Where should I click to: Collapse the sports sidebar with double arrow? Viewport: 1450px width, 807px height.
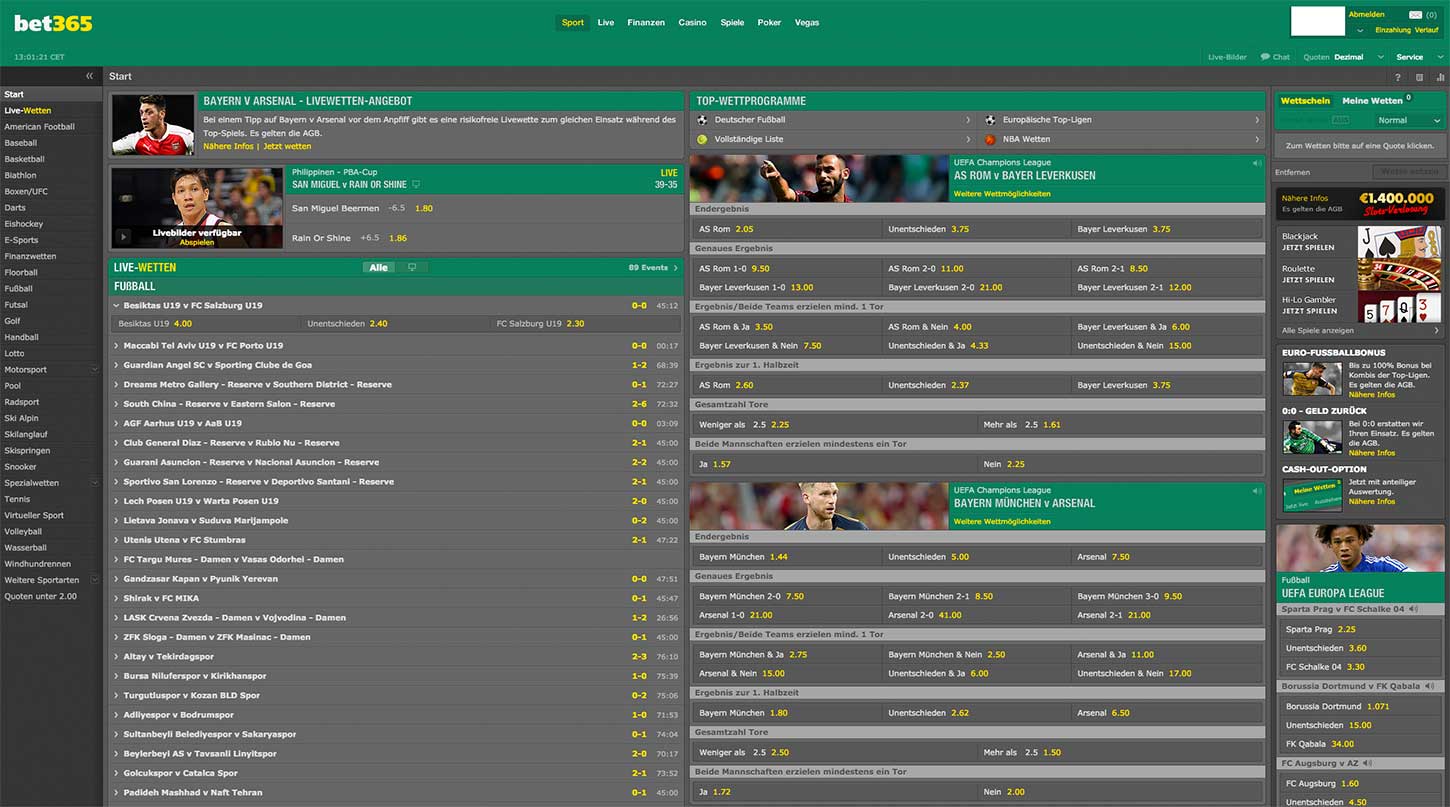tap(89, 76)
